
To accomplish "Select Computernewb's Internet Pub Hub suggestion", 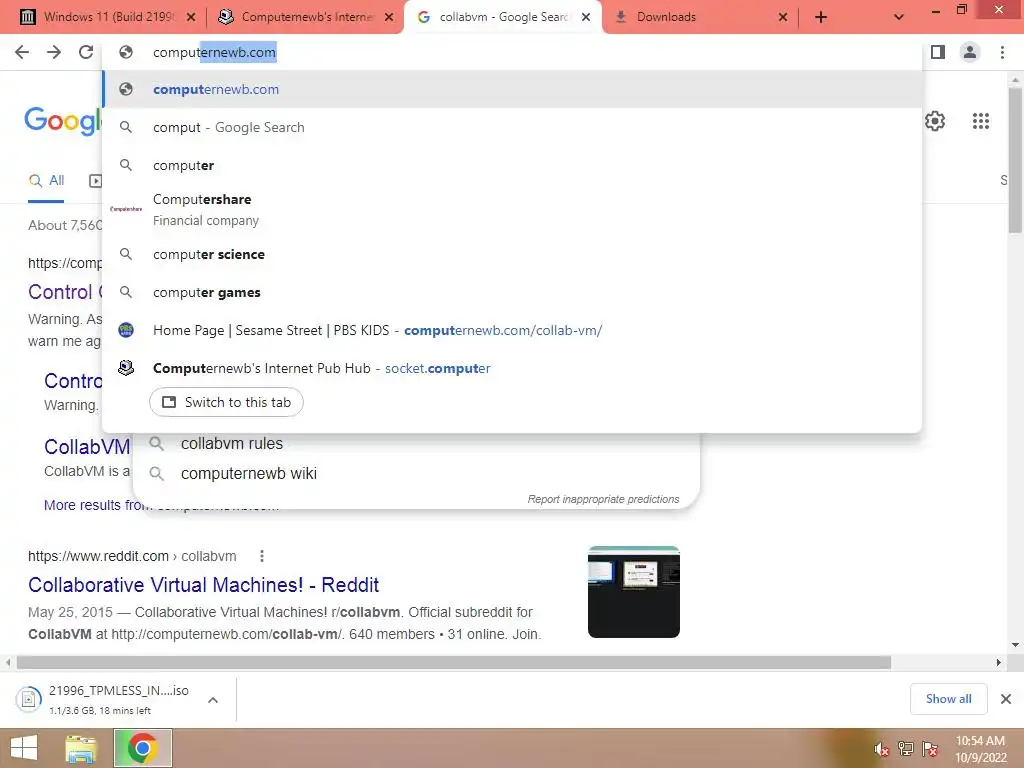I will pos(512,368).
